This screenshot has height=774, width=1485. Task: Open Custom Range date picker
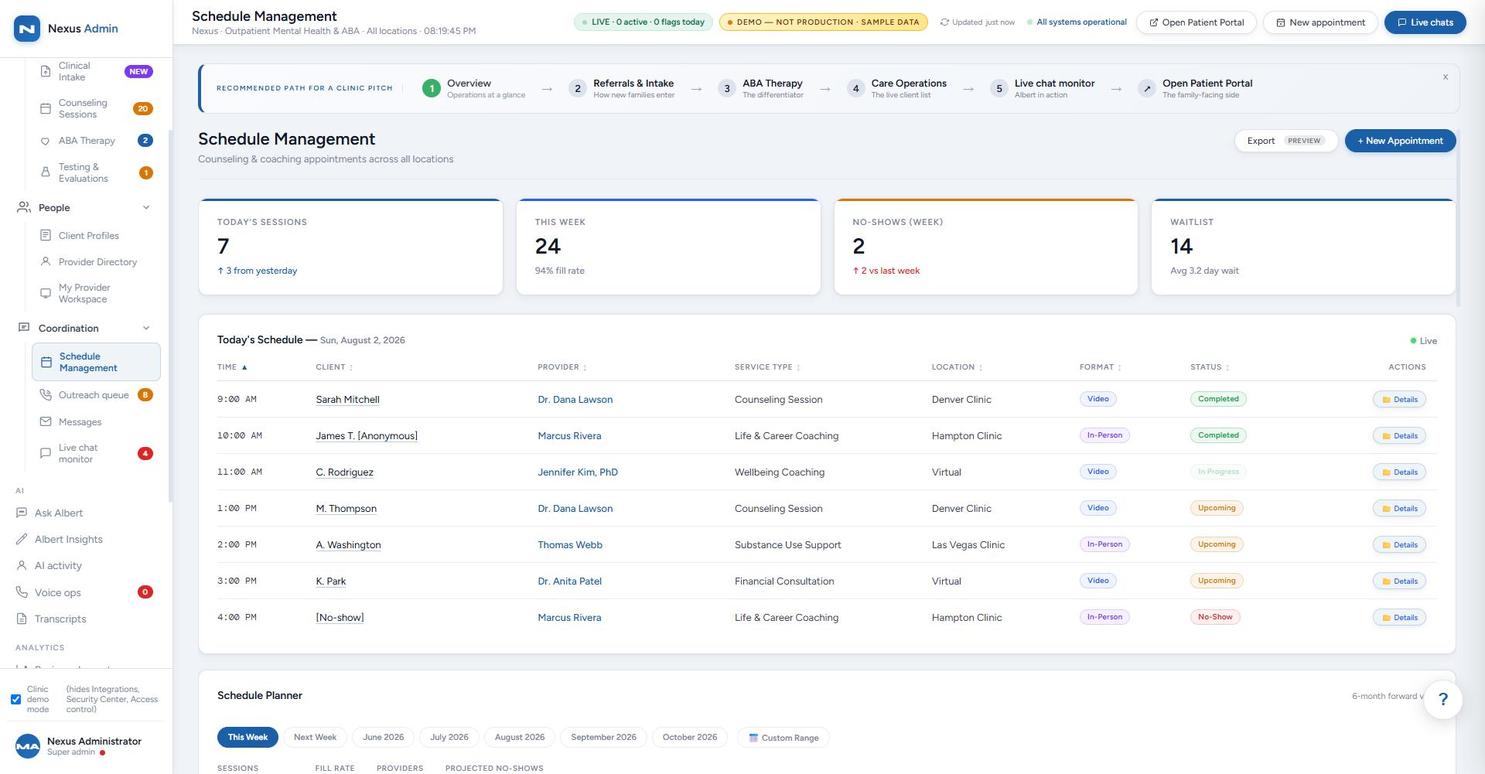784,738
